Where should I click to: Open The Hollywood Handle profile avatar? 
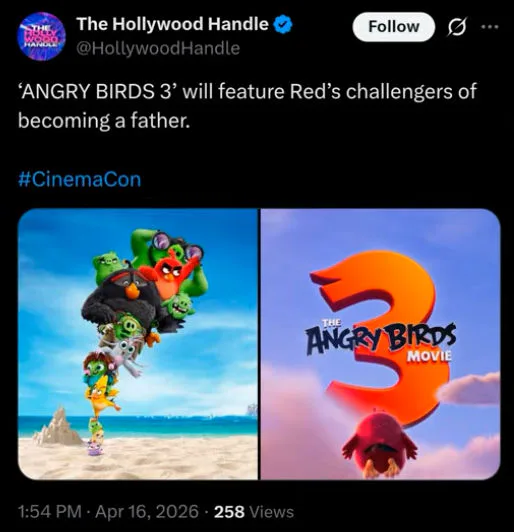[x=41, y=36]
